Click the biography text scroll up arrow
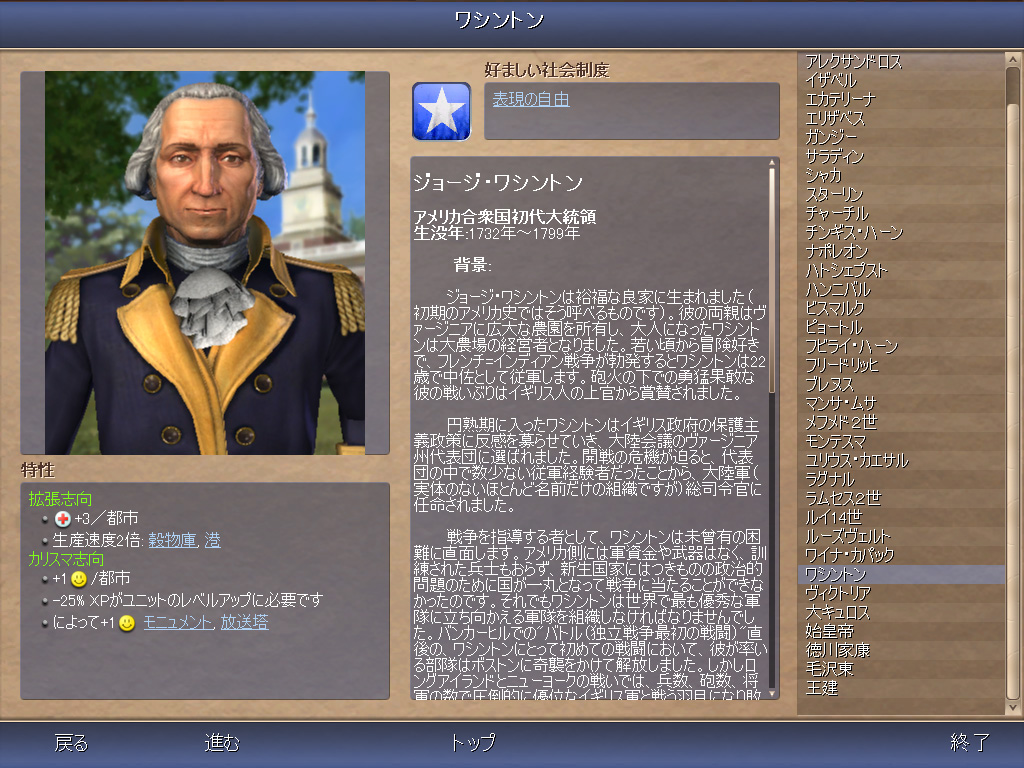The image size is (1024, 768). (772, 163)
